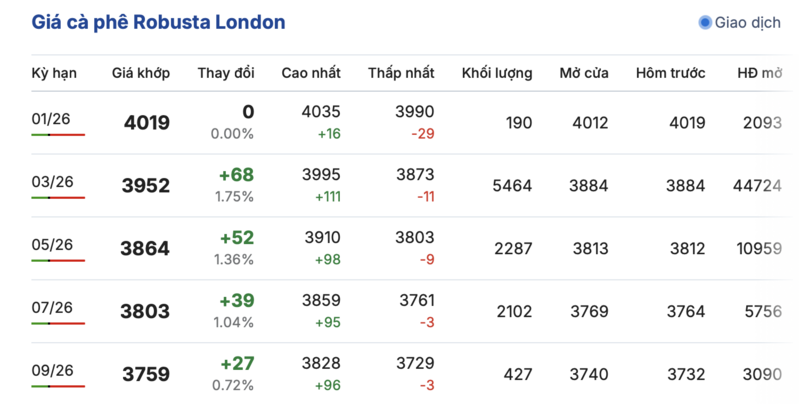This screenshot has width=800, height=404.
Task: Select the Giao dịch radio button
Action: coord(704,22)
